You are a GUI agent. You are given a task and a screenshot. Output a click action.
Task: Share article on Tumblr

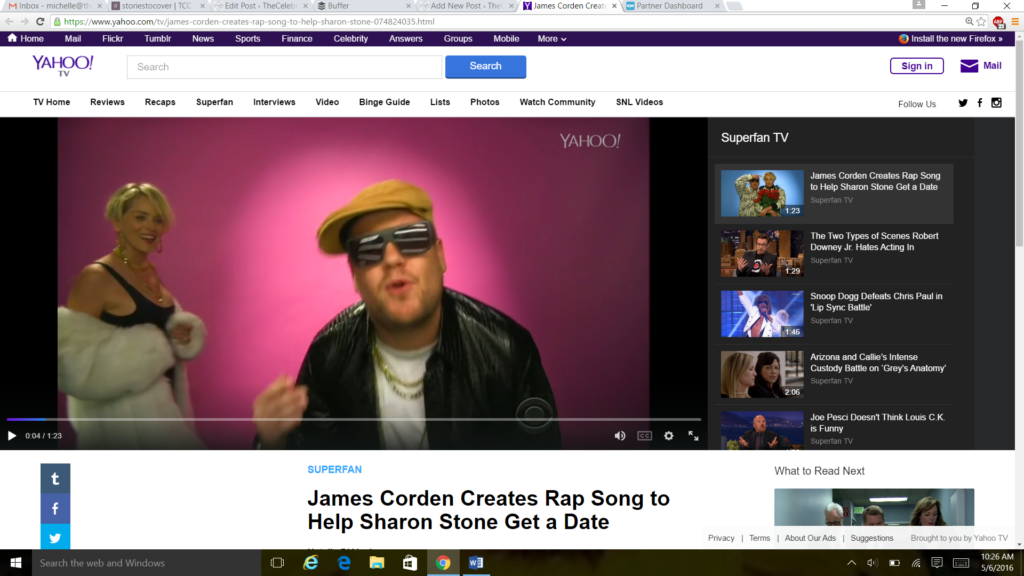(55, 478)
